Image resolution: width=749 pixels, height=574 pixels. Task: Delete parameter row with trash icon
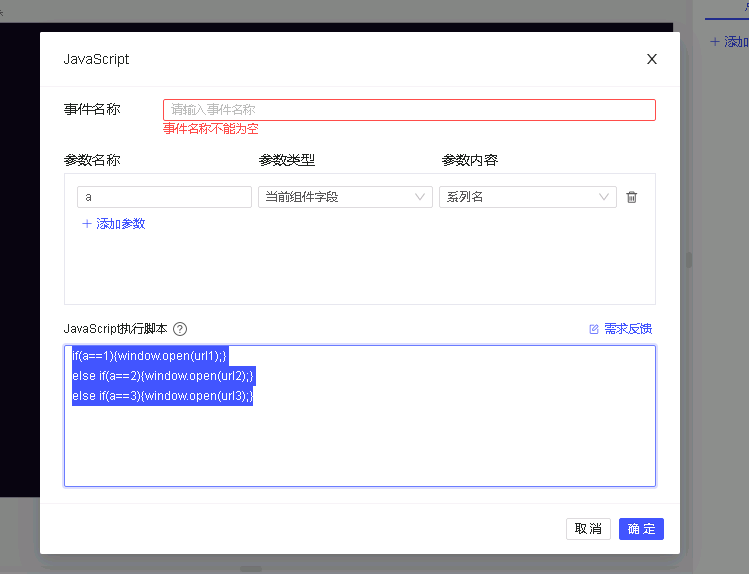(x=631, y=197)
